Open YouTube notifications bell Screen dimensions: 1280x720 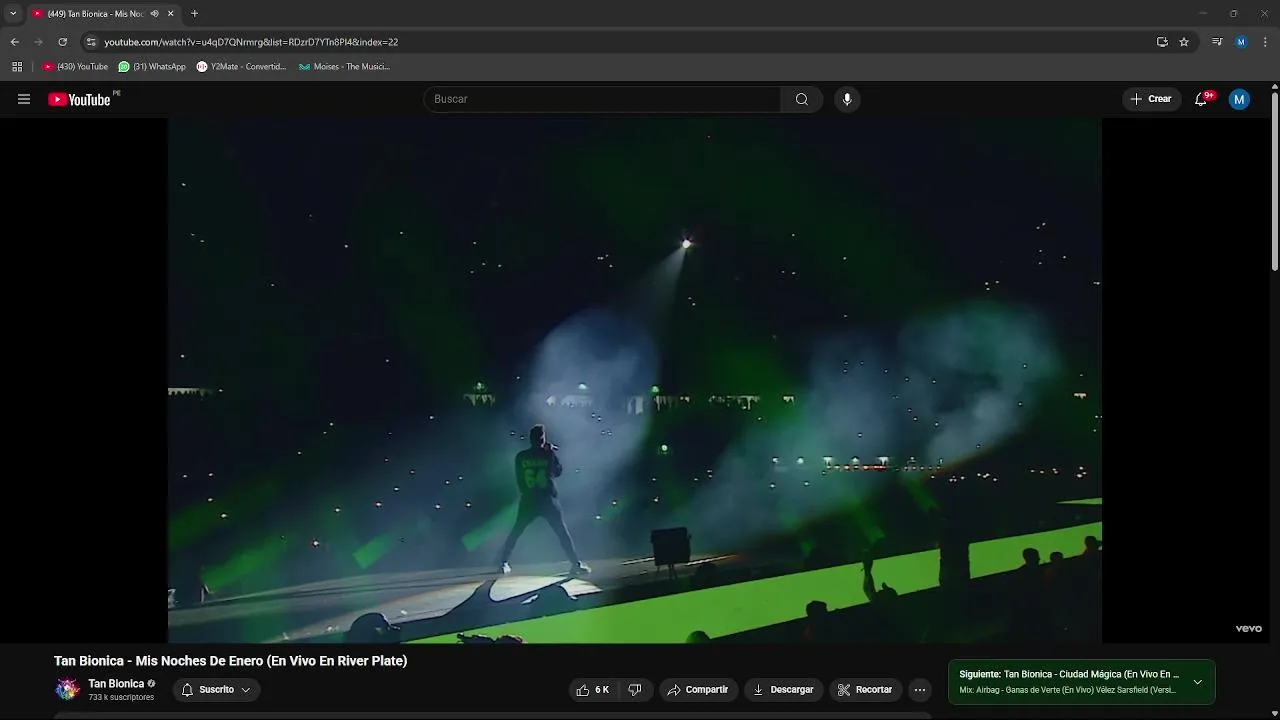[x=1203, y=99]
